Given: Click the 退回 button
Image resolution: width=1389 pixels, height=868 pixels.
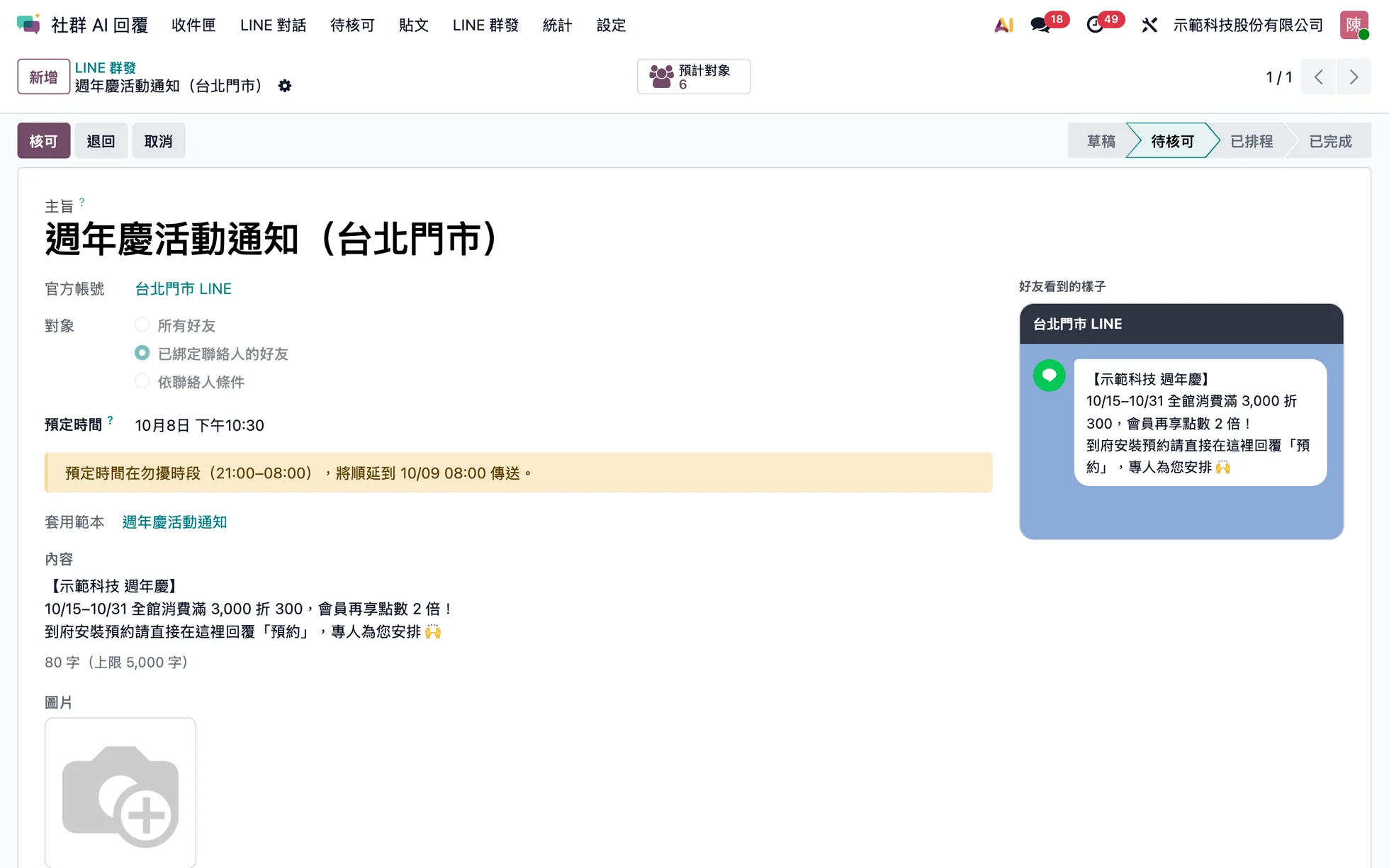Looking at the screenshot, I should [101, 141].
